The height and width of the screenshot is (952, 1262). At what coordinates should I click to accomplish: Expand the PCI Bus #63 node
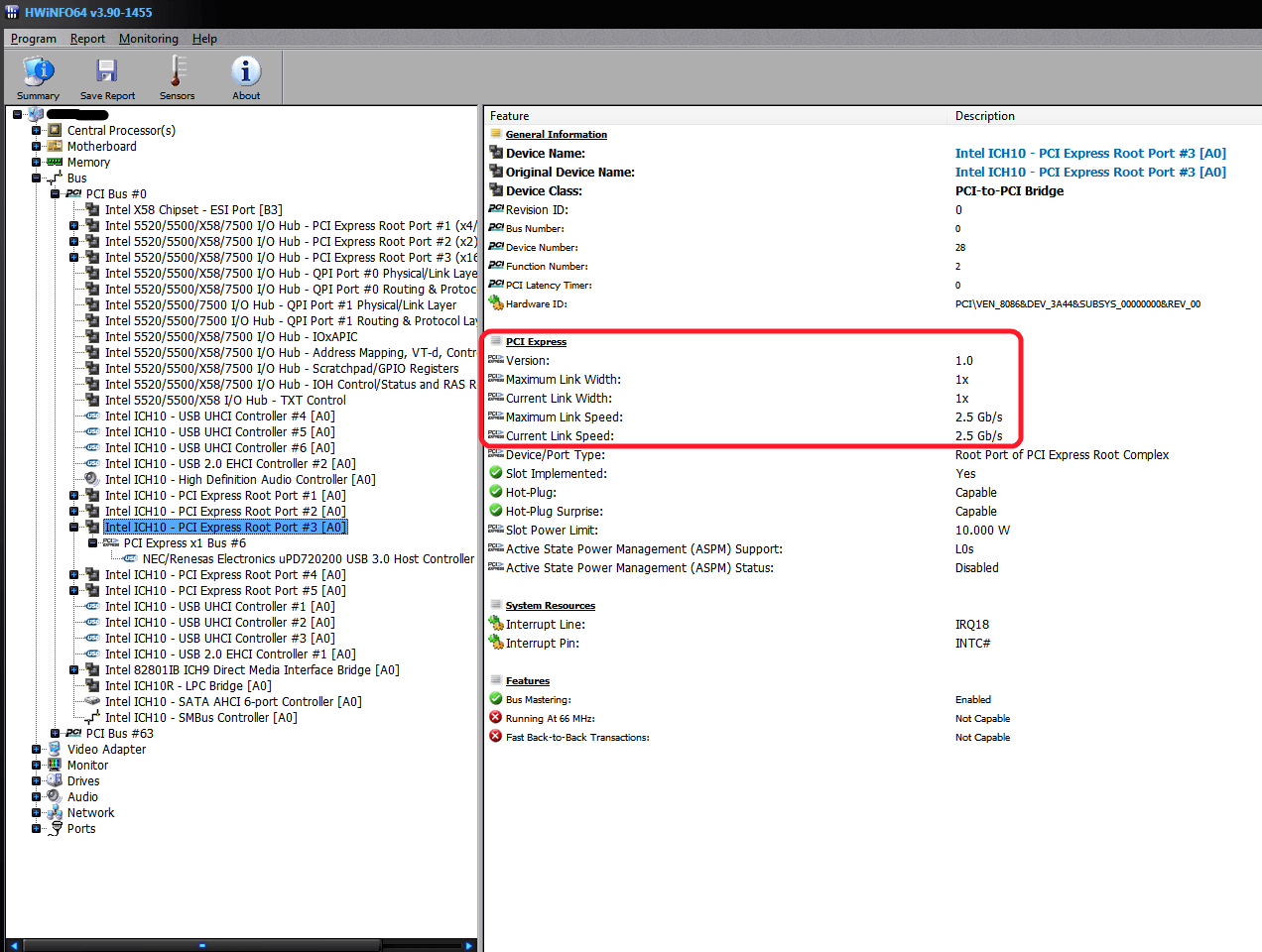click(56, 733)
